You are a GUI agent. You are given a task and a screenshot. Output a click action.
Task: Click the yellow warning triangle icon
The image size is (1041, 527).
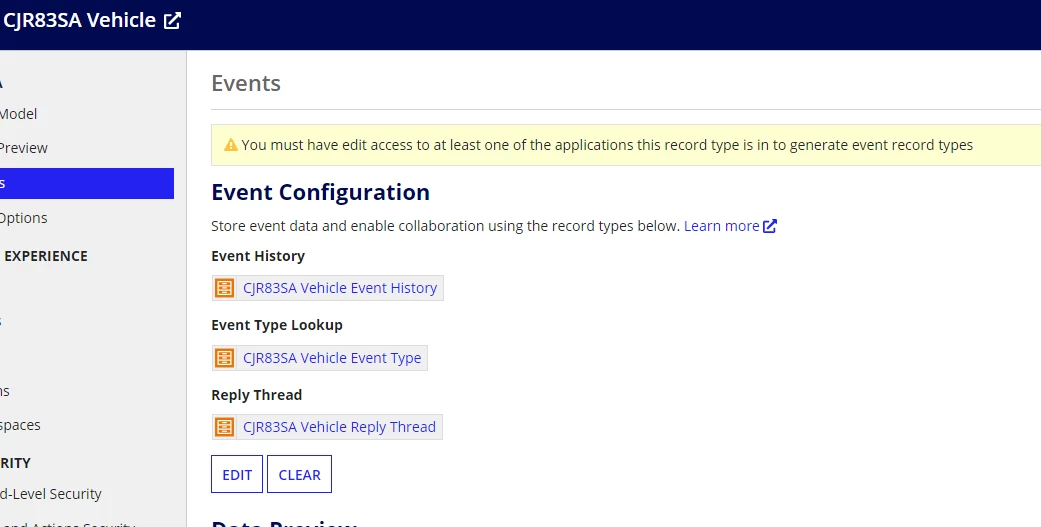tap(230, 145)
